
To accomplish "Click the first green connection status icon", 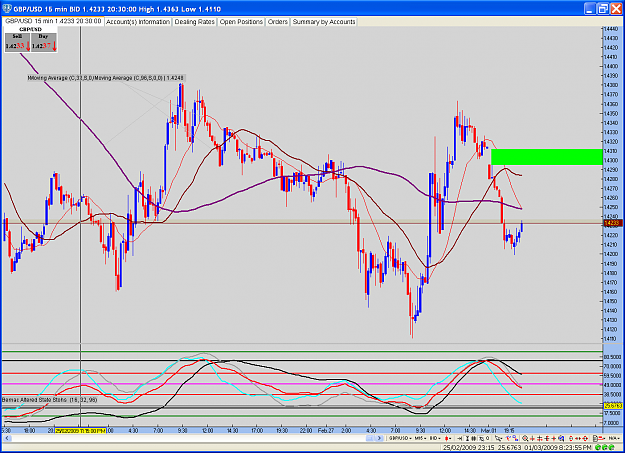I will point(599,448).
